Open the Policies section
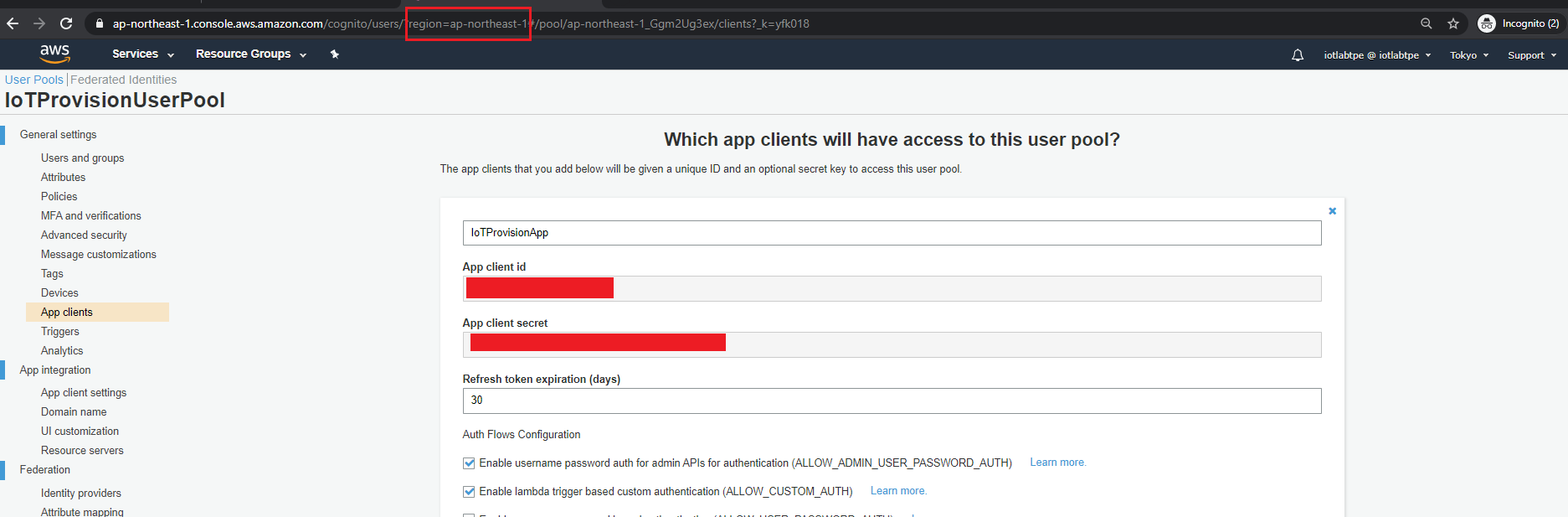1568x517 pixels. [x=59, y=197]
